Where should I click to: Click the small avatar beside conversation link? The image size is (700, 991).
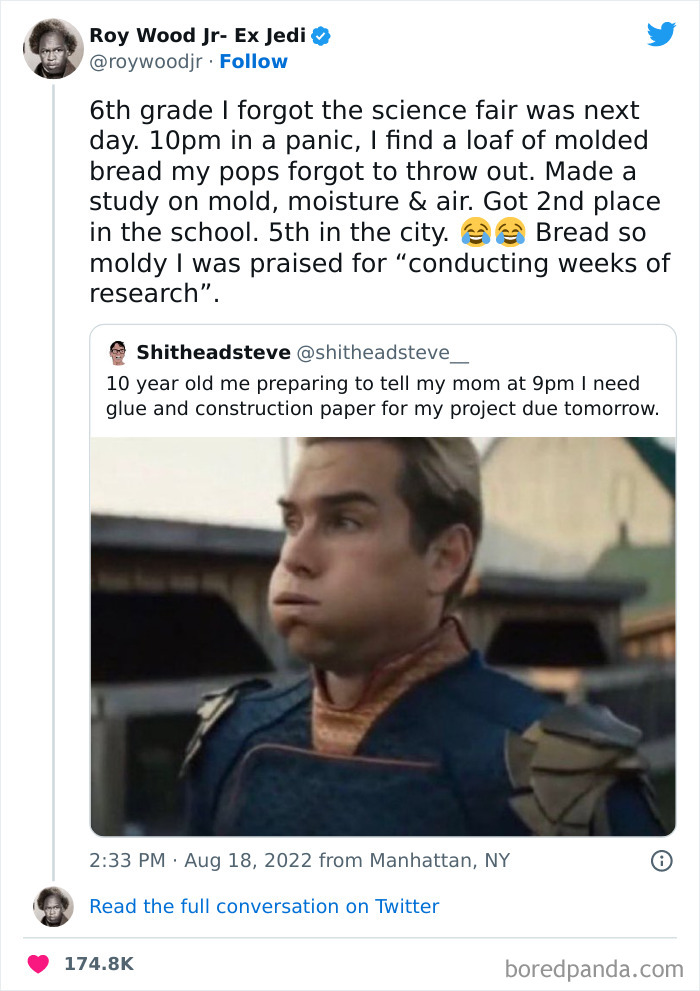(x=53, y=906)
